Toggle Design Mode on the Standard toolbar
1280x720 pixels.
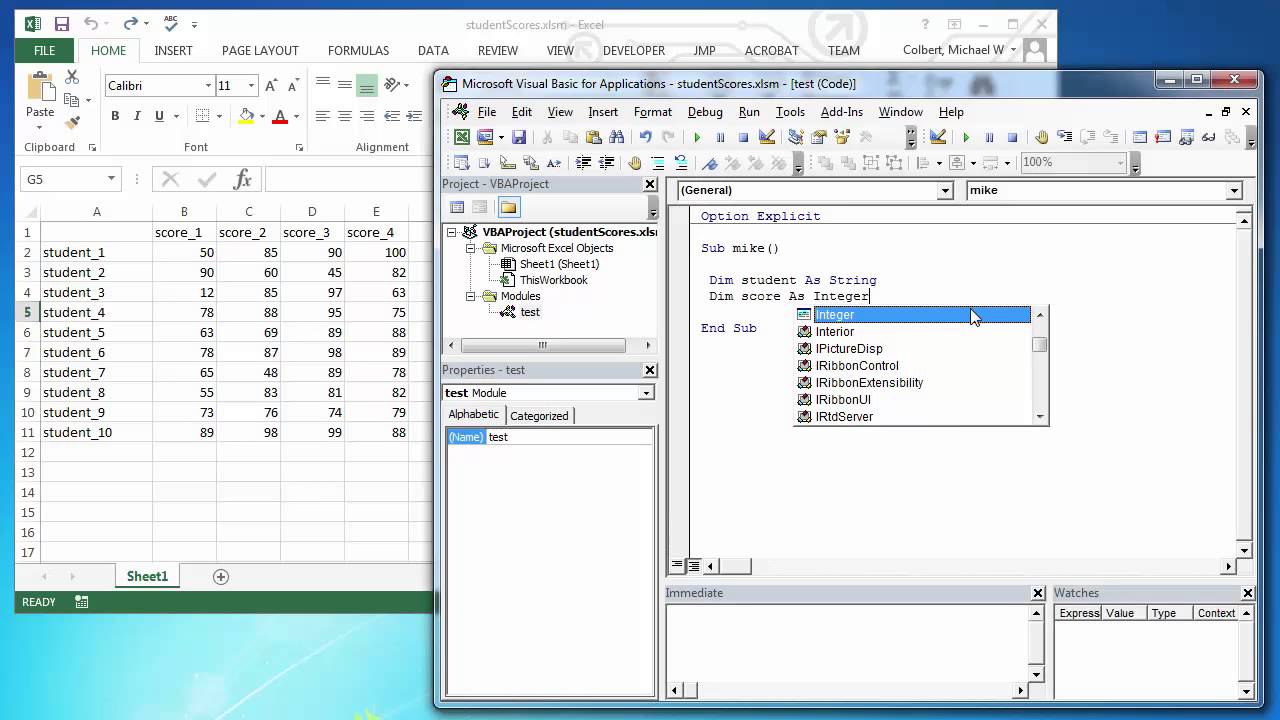coord(767,137)
